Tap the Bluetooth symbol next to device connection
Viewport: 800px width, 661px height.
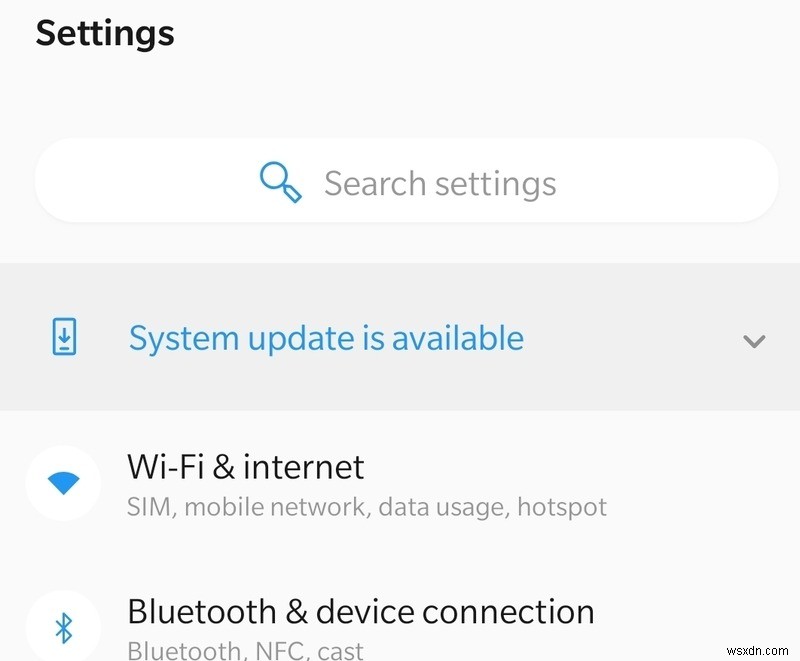(63, 623)
